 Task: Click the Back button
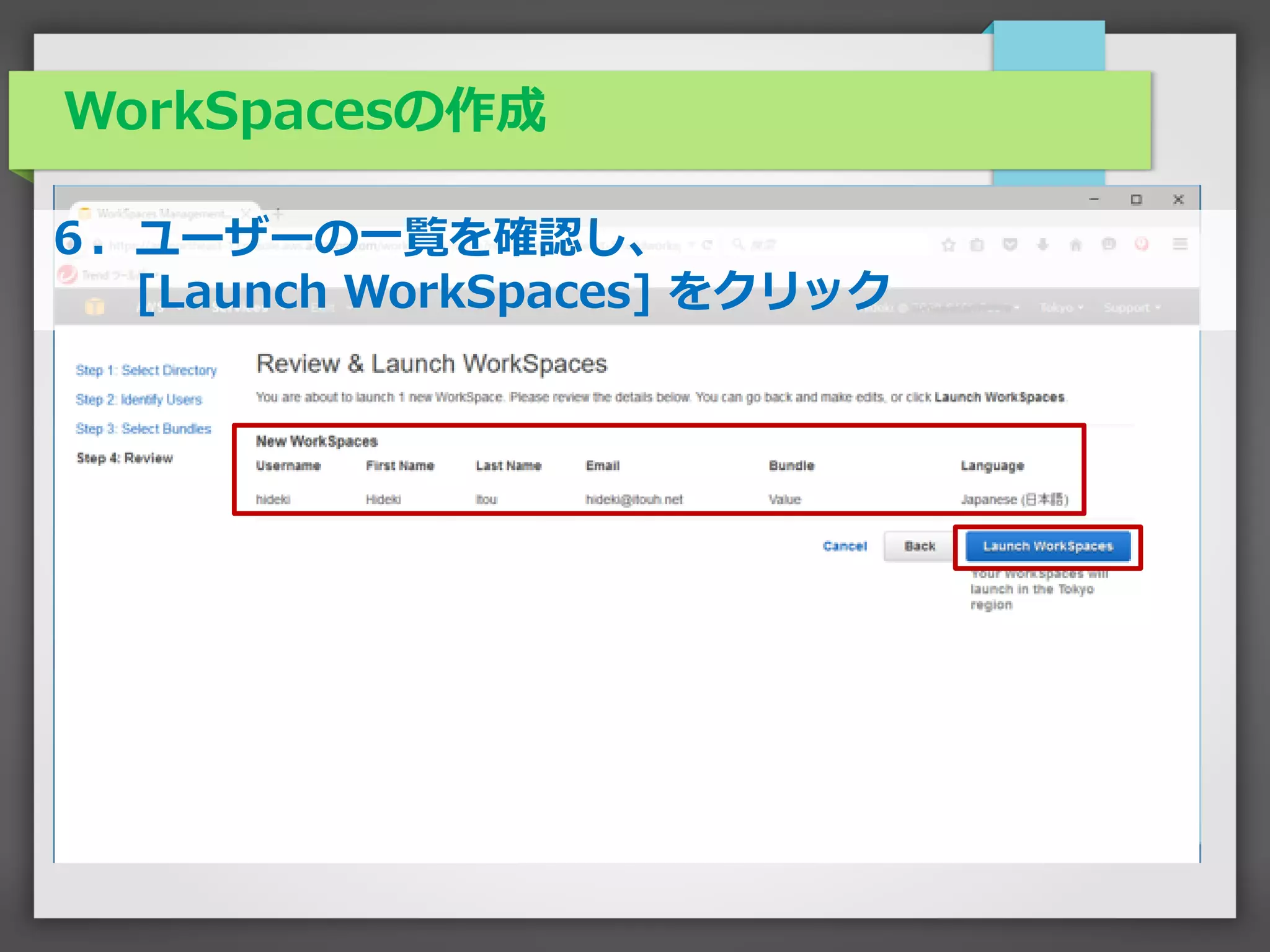pos(920,546)
